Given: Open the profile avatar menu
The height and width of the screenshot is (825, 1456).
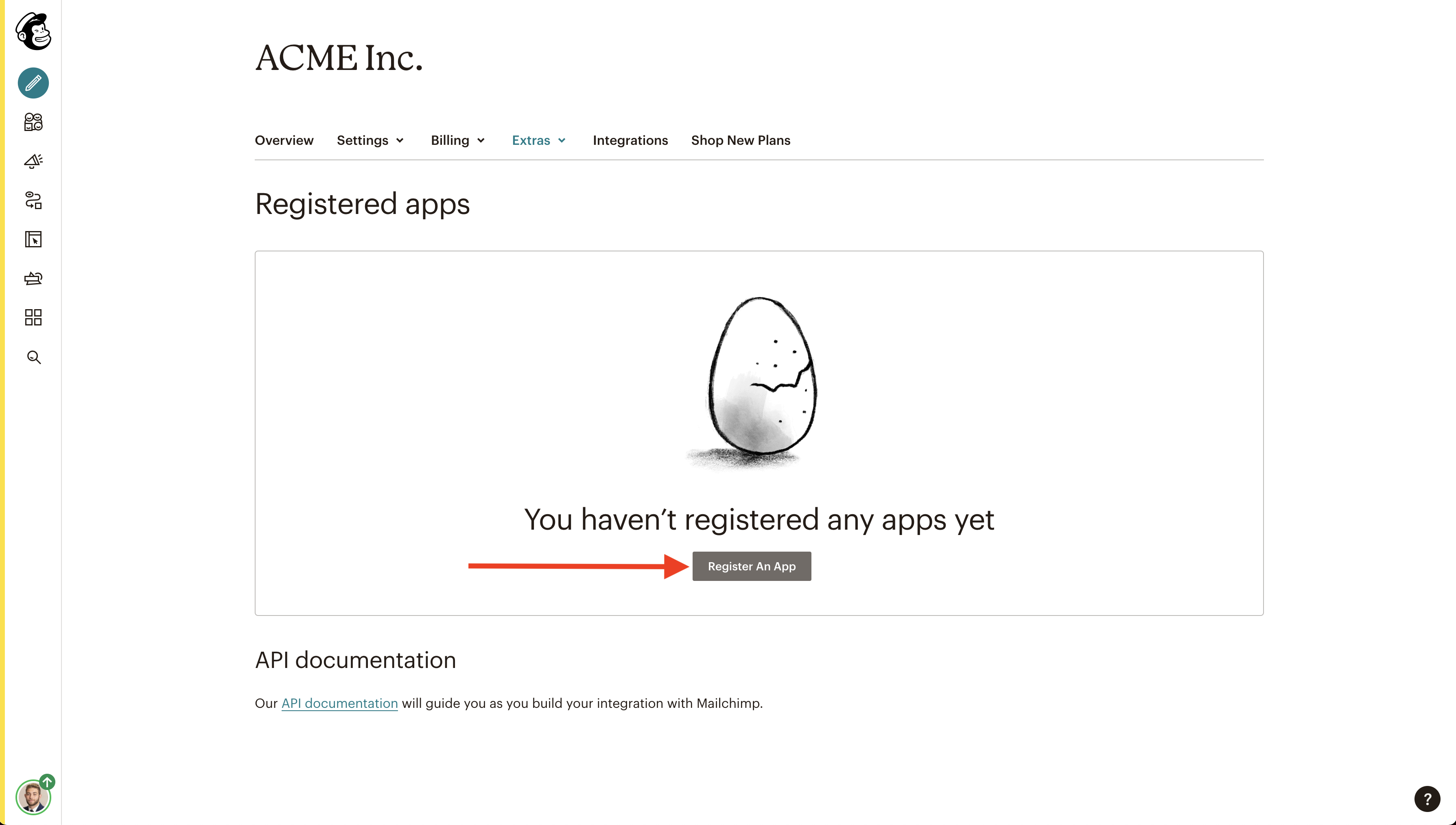Looking at the screenshot, I should coord(32,797).
